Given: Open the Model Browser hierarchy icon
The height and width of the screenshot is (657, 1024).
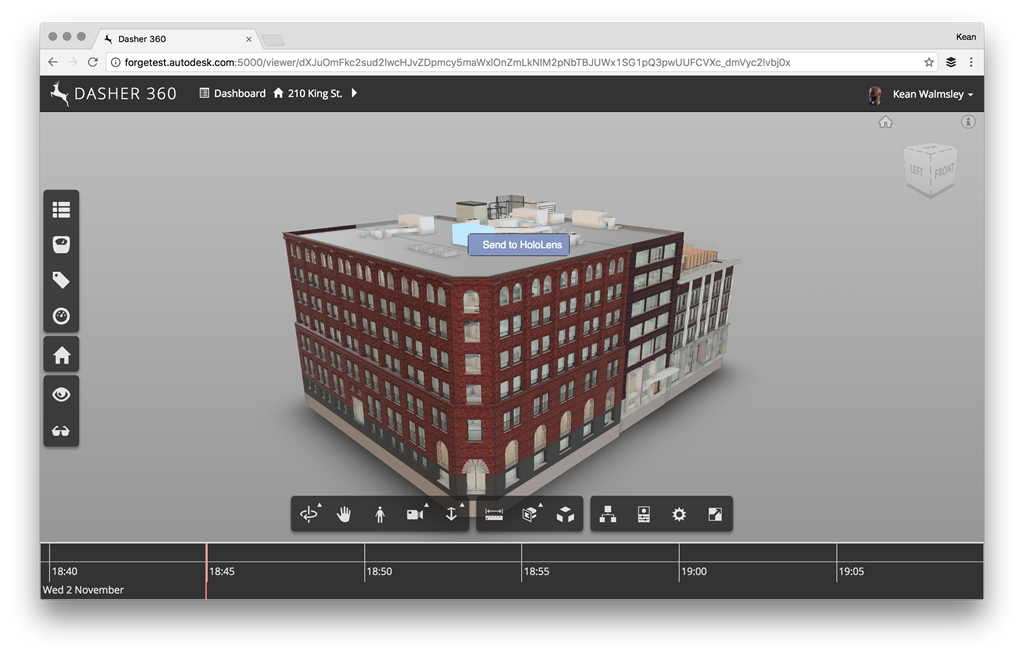Looking at the screenshot, I should click(x=608, y=514).
